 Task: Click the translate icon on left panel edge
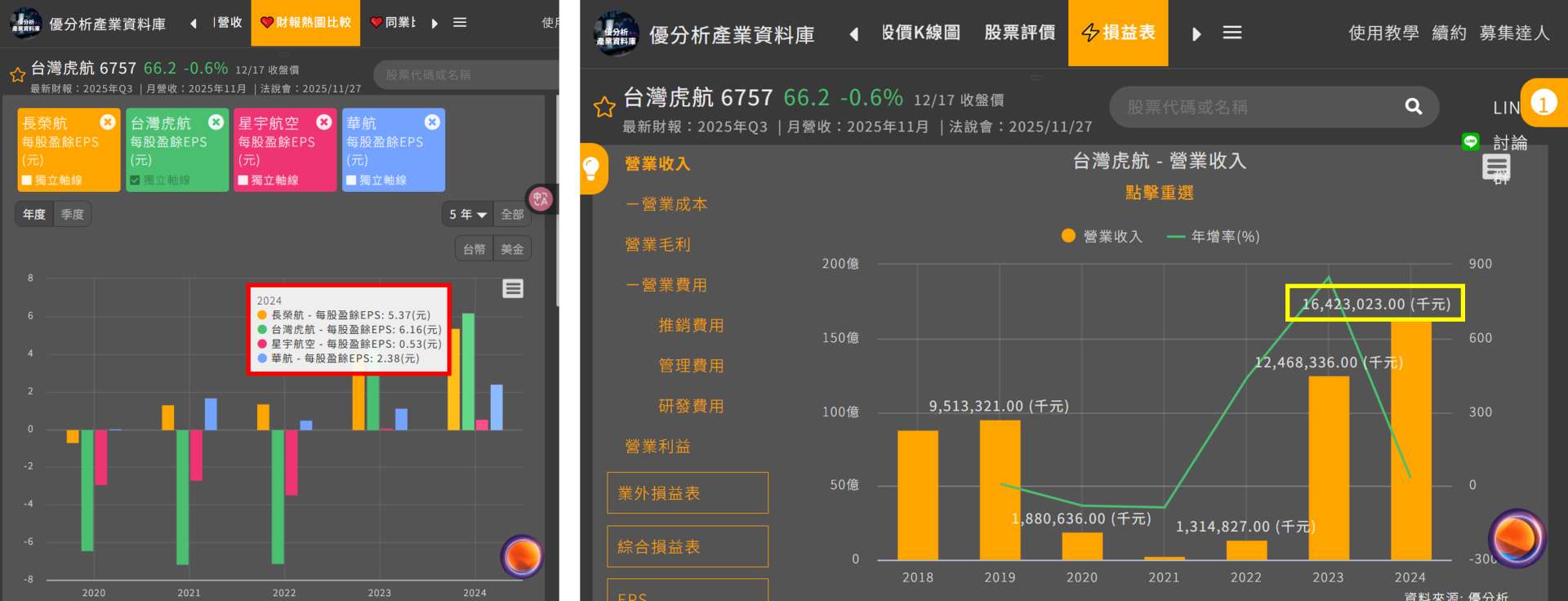(540, 198)
